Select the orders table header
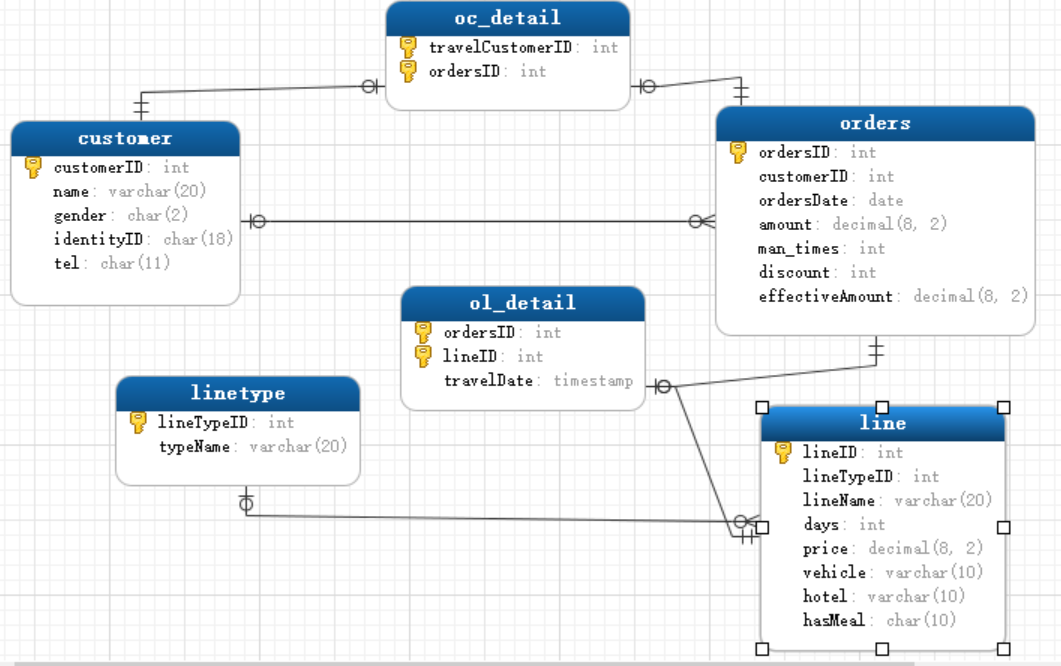 pos(875,124)
